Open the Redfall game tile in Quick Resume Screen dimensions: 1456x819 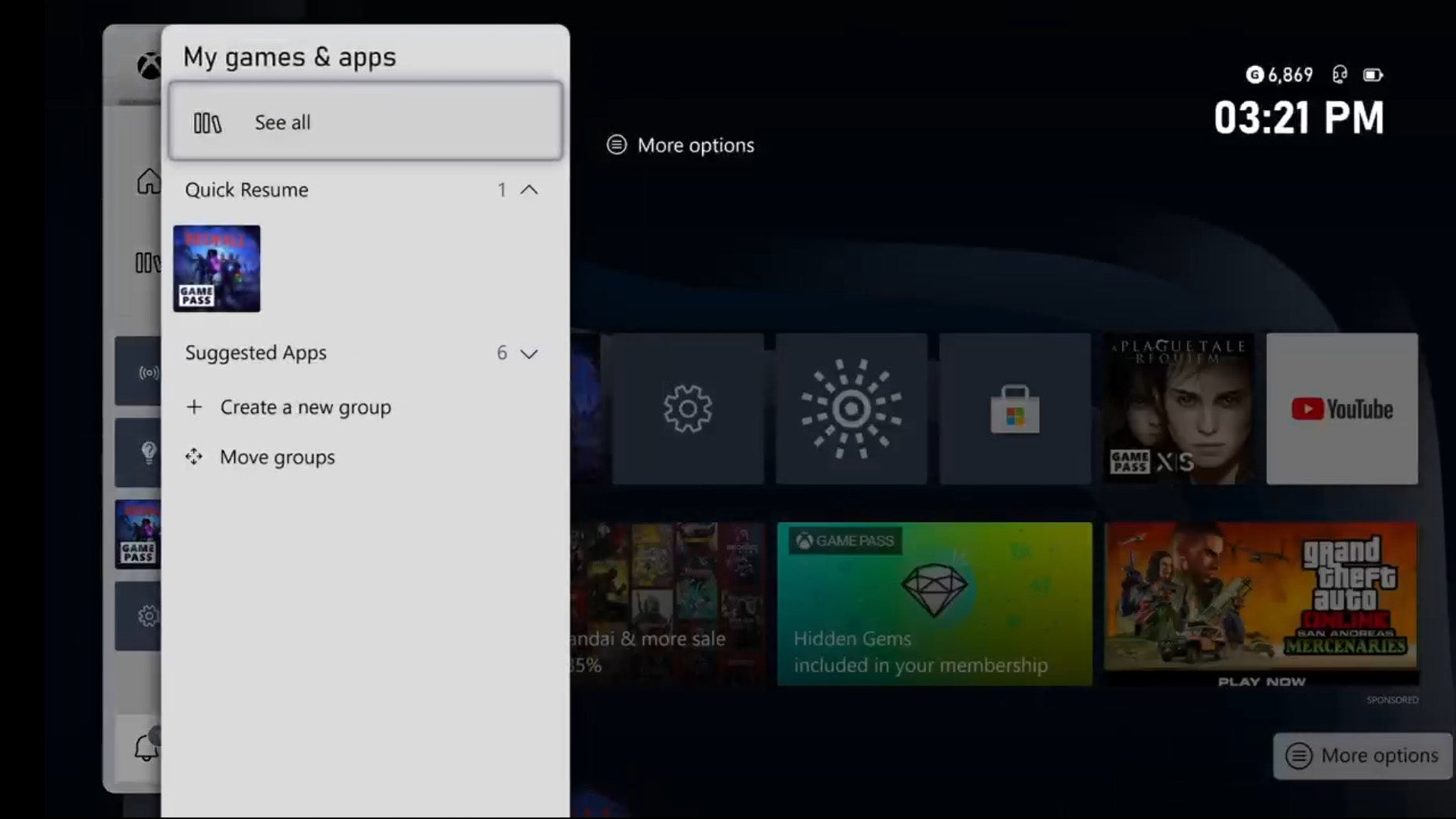[217, 269]
